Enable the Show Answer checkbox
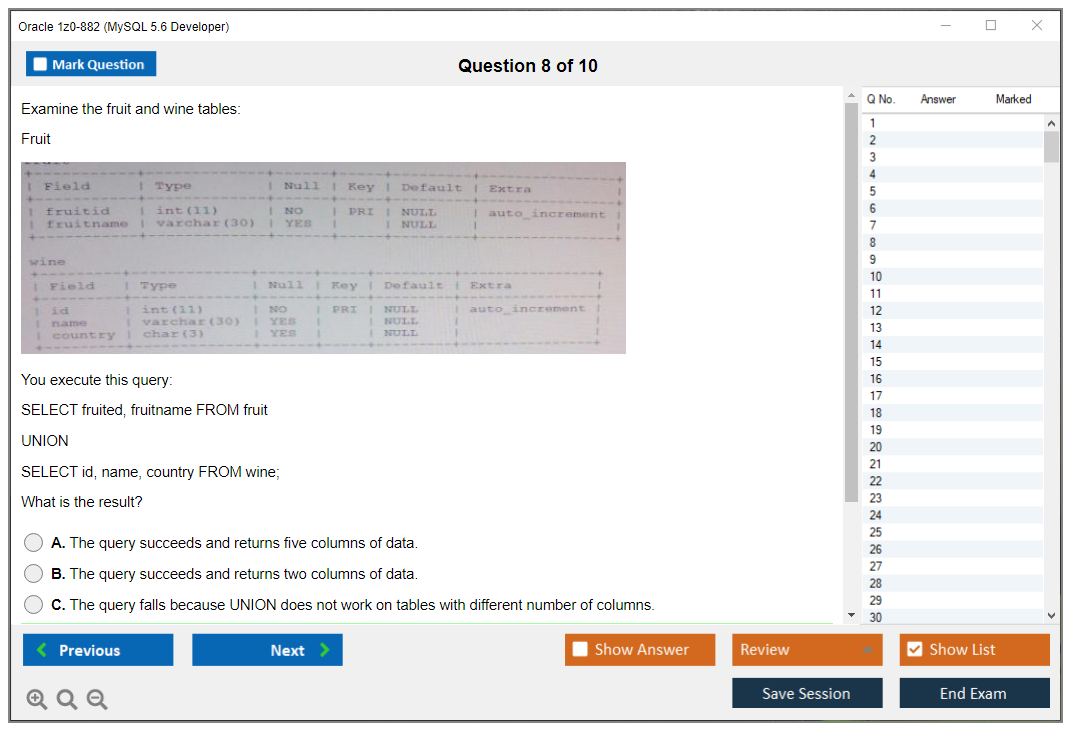Viewport: 1075px width, 735px height. click(x=579, y=649)
